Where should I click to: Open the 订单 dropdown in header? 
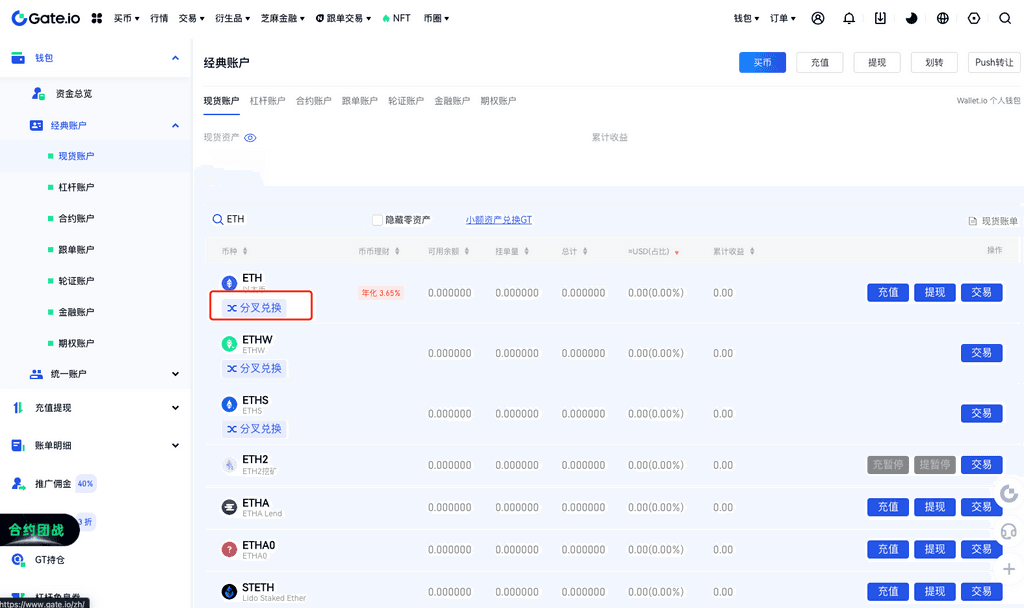[x=782, y=18]
